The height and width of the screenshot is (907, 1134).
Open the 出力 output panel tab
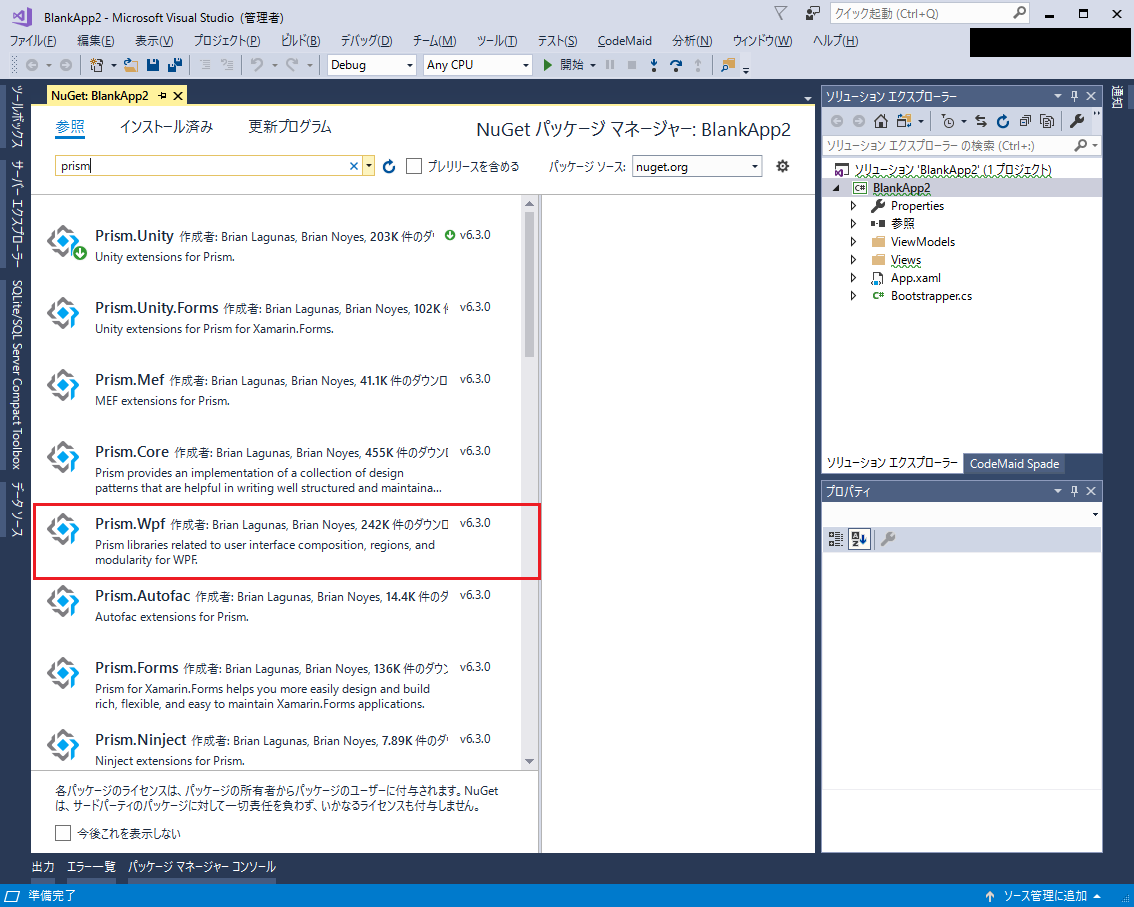tap(43, 866)
